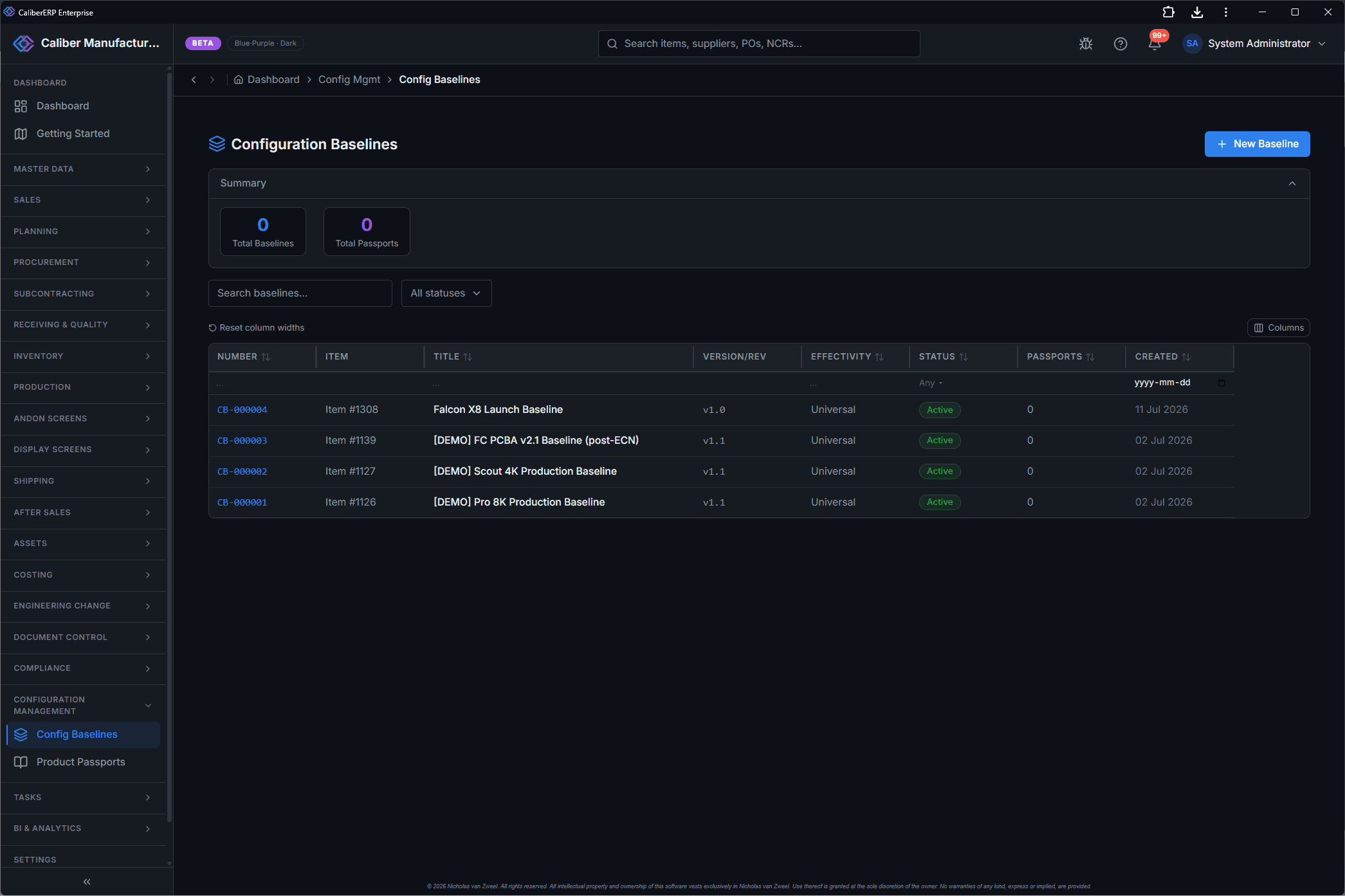1345x896 pixels.
Task: Open the Any status filter dropdown
Action: pos(931,383)
